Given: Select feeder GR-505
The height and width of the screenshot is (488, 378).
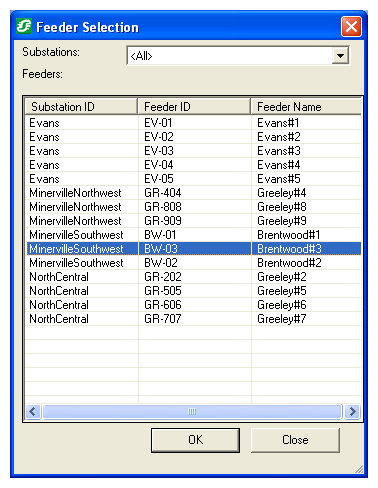Looking at the screenshot, I should point(163,291).
